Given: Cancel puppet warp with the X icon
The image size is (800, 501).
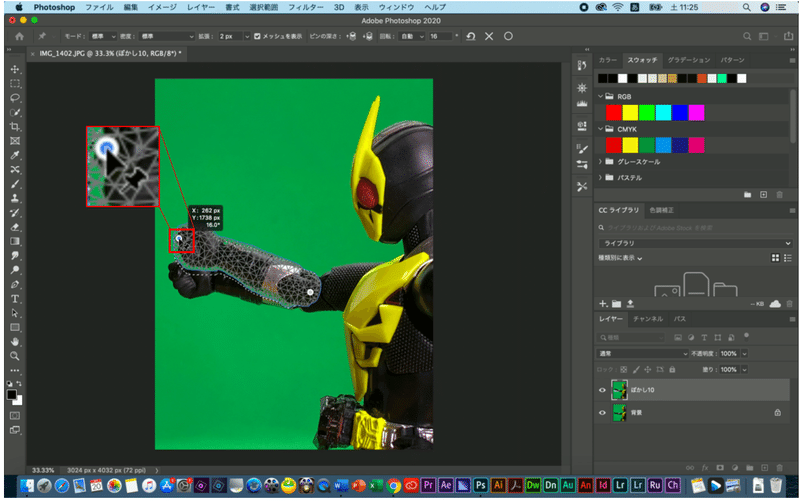Looking at the screenshot, I should (x=489, y=36).
